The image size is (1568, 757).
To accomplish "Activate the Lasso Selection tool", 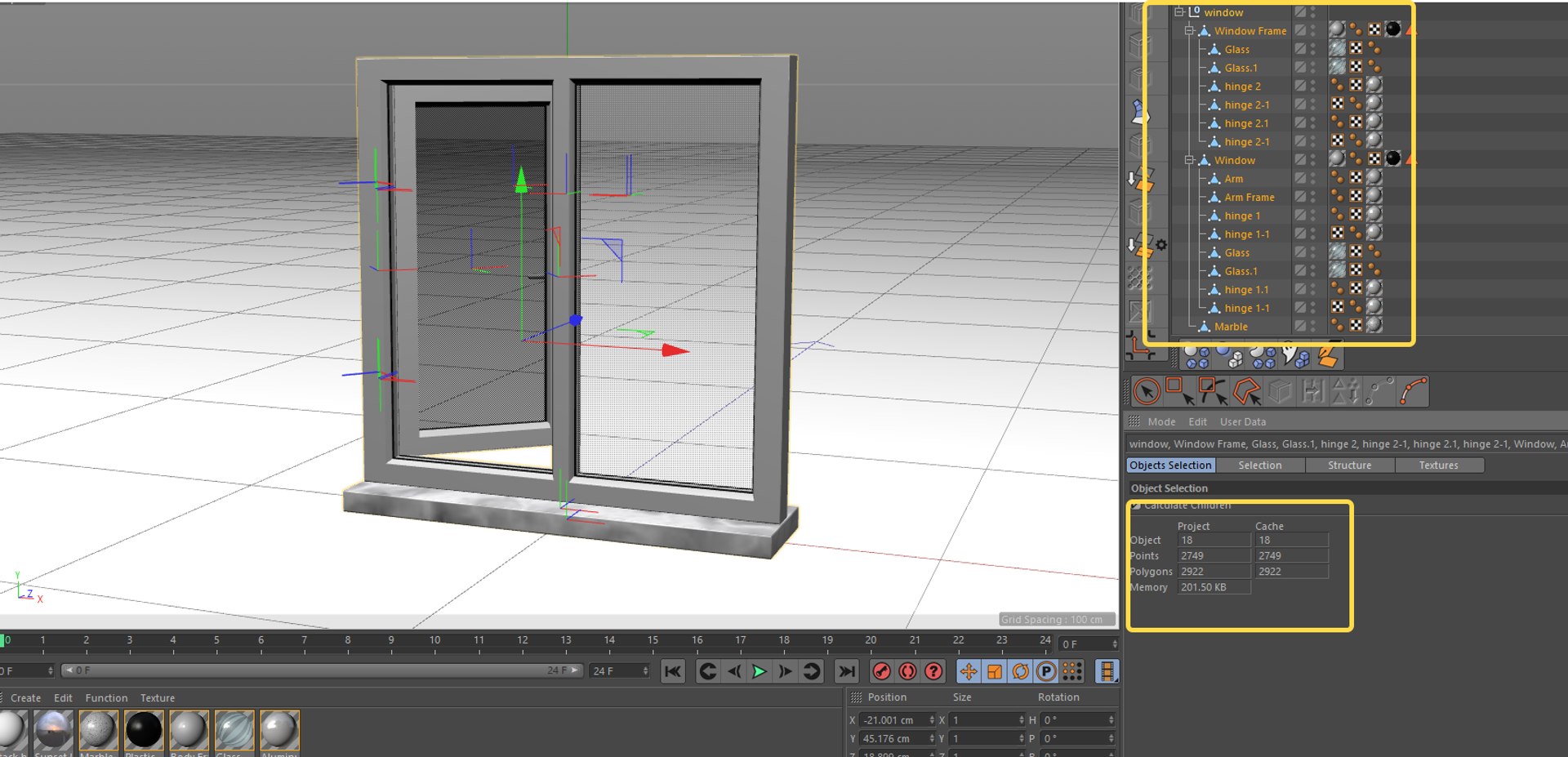I will click(1212, 391).
